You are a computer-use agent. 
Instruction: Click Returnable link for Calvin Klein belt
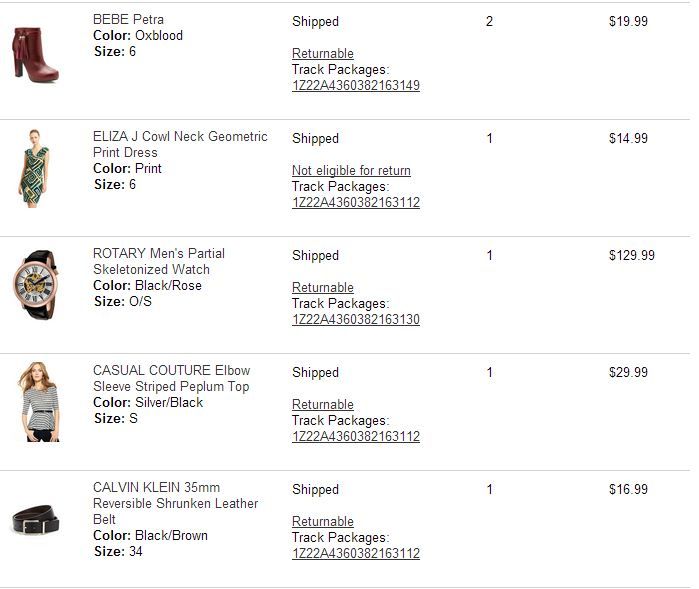[322, 522]
